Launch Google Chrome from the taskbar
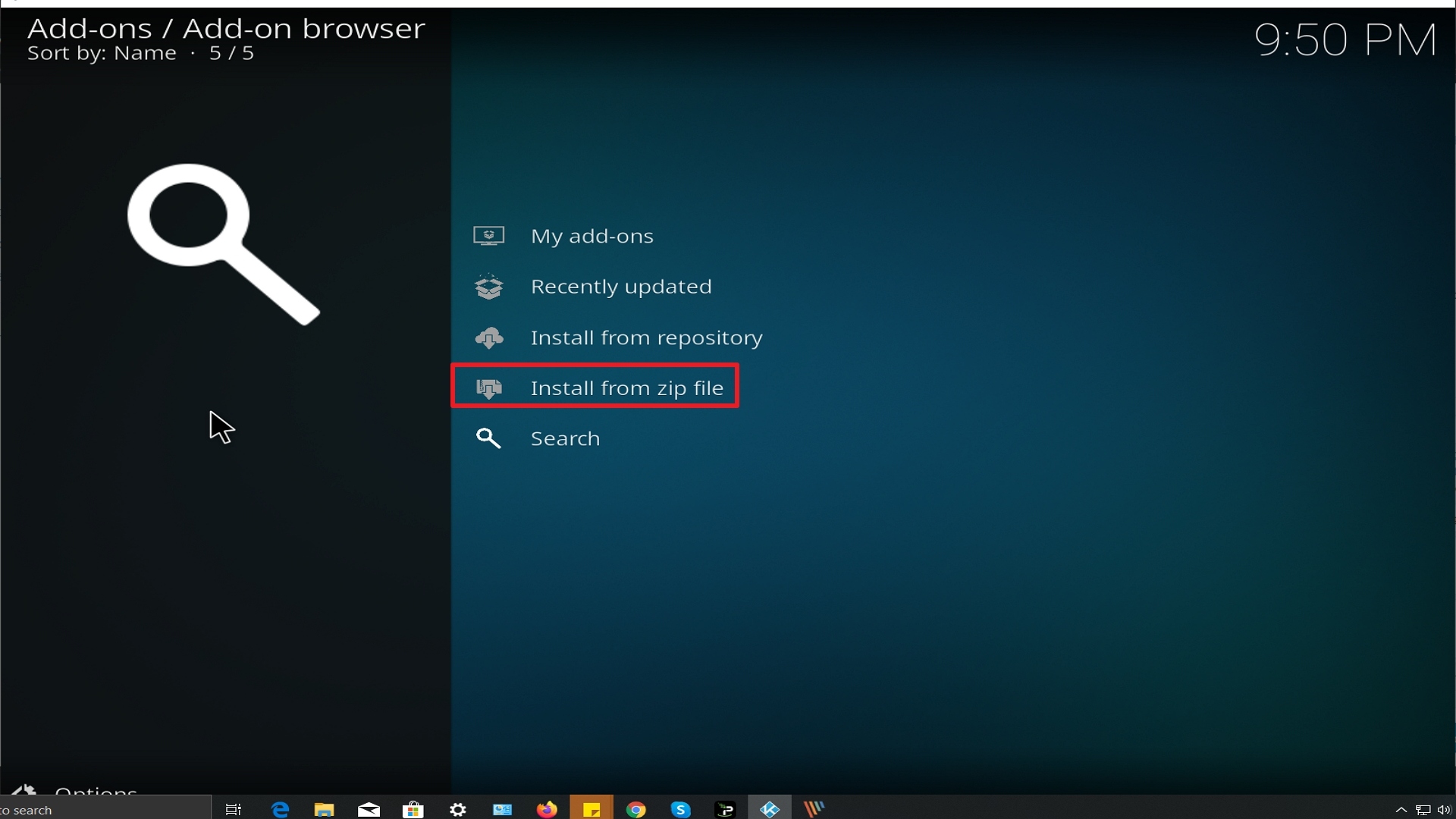The image size is (1456, 819). point(635,809)
